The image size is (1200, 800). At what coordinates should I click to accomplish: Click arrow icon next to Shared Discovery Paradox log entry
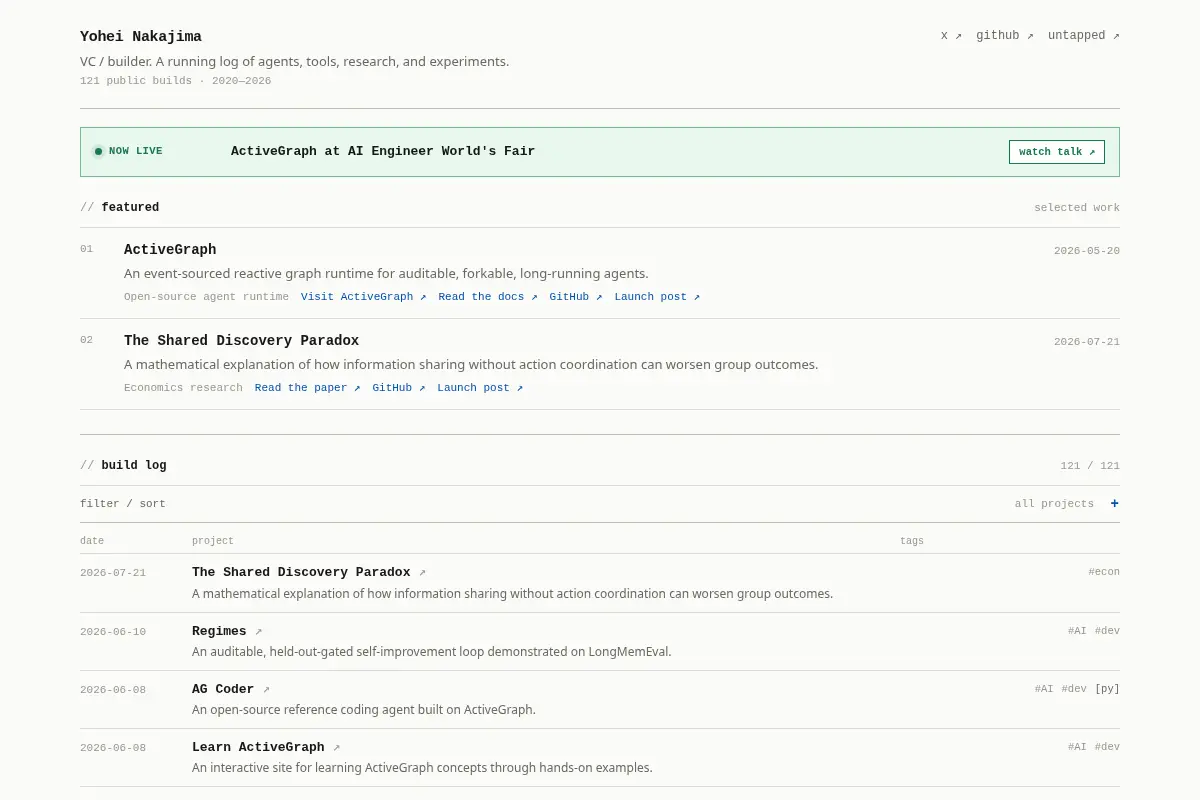(422, 573)
